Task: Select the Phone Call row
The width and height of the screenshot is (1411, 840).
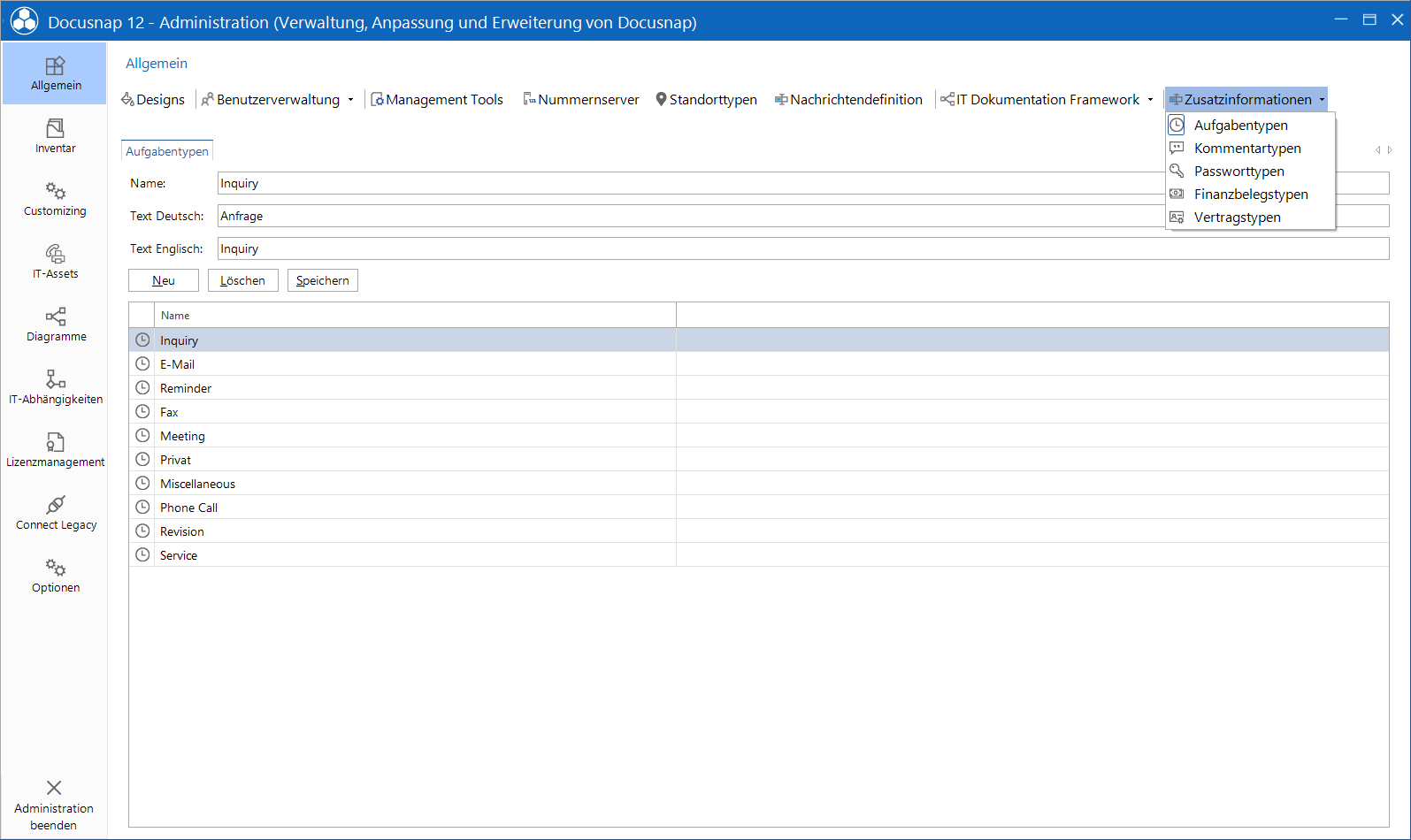Action: [x=759, y=508]
